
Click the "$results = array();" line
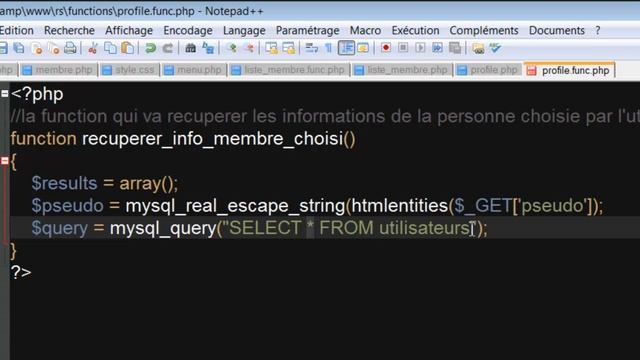tap(105, 183)
